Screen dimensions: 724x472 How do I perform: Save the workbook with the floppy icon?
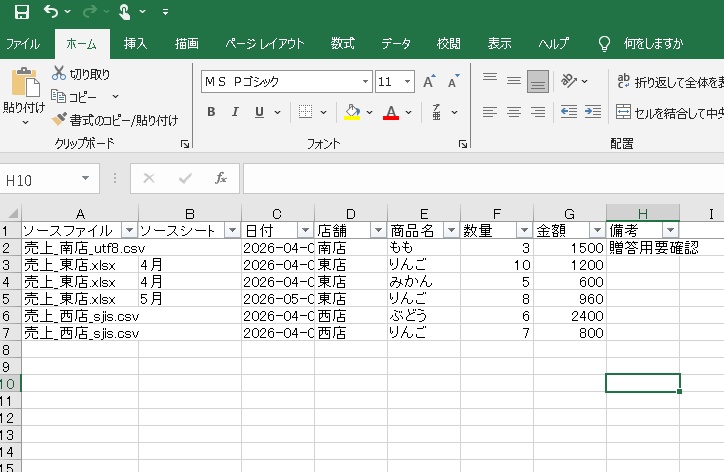22,12
